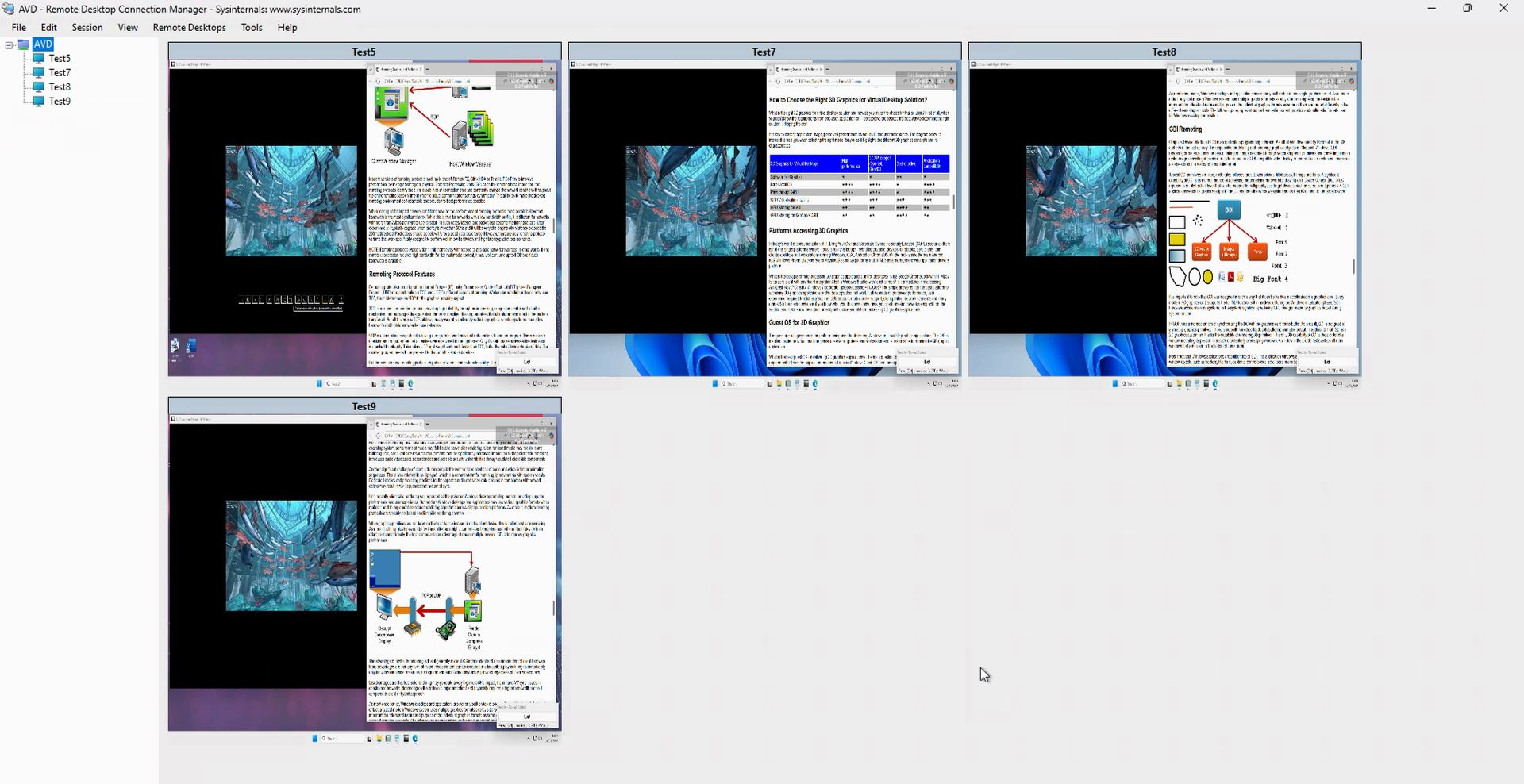Select the open browser tab in Test8 window
The width and height of the screenshot is (1524, 784).
(1199, 69)
